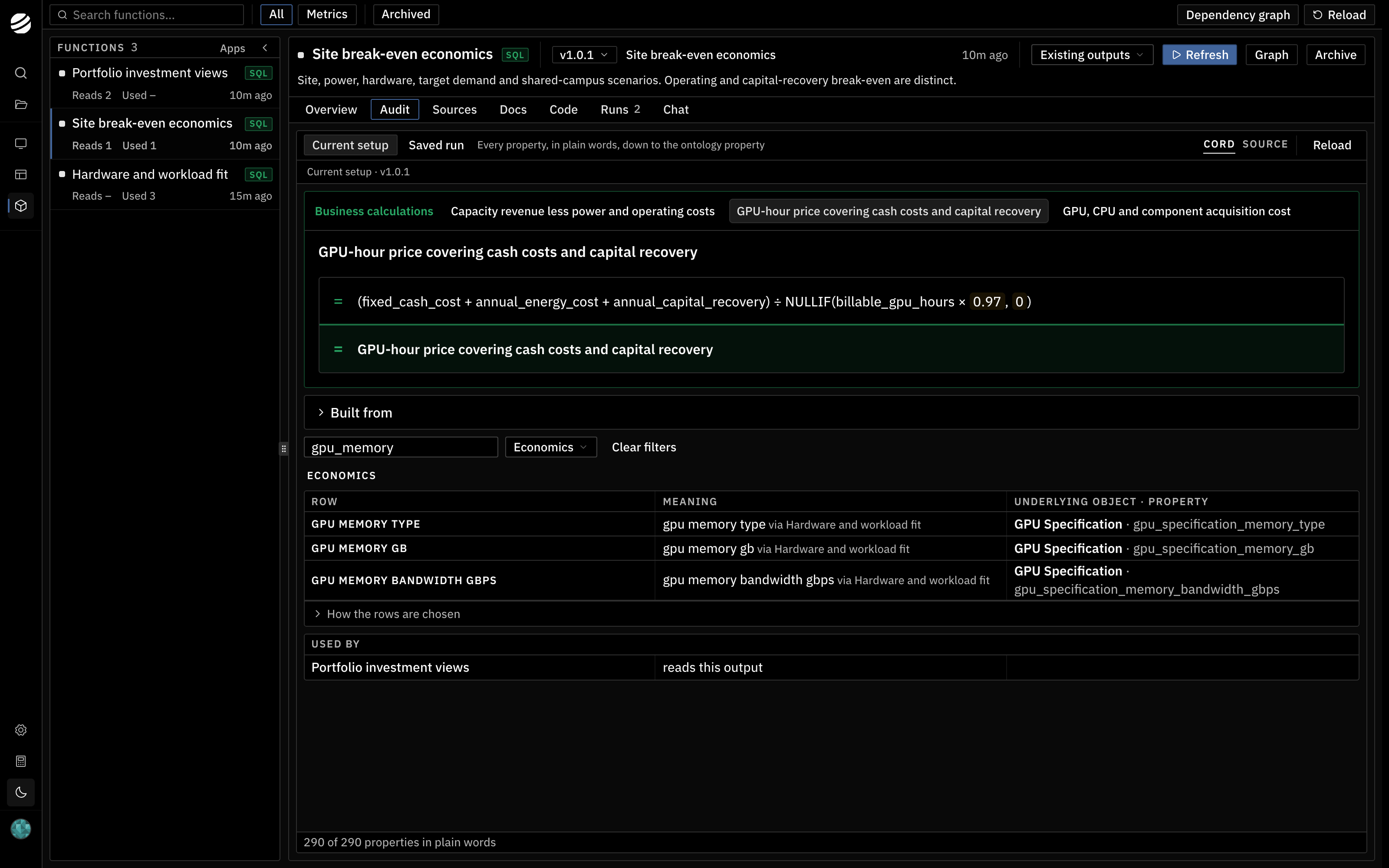Screen dimensions: 1389x868
Task: Collapse the functions panel with chevron
Action: click(x=265, y=48)
